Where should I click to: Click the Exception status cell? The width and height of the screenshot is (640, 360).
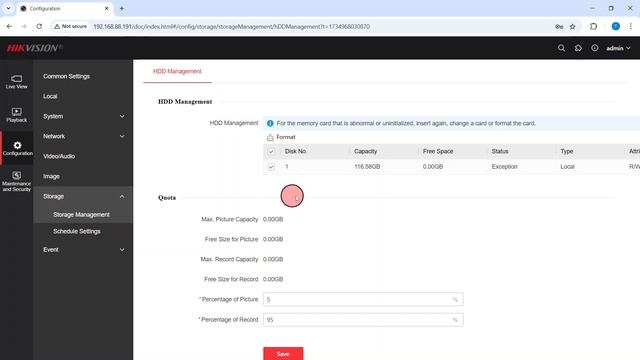click(x=504, y=167)
